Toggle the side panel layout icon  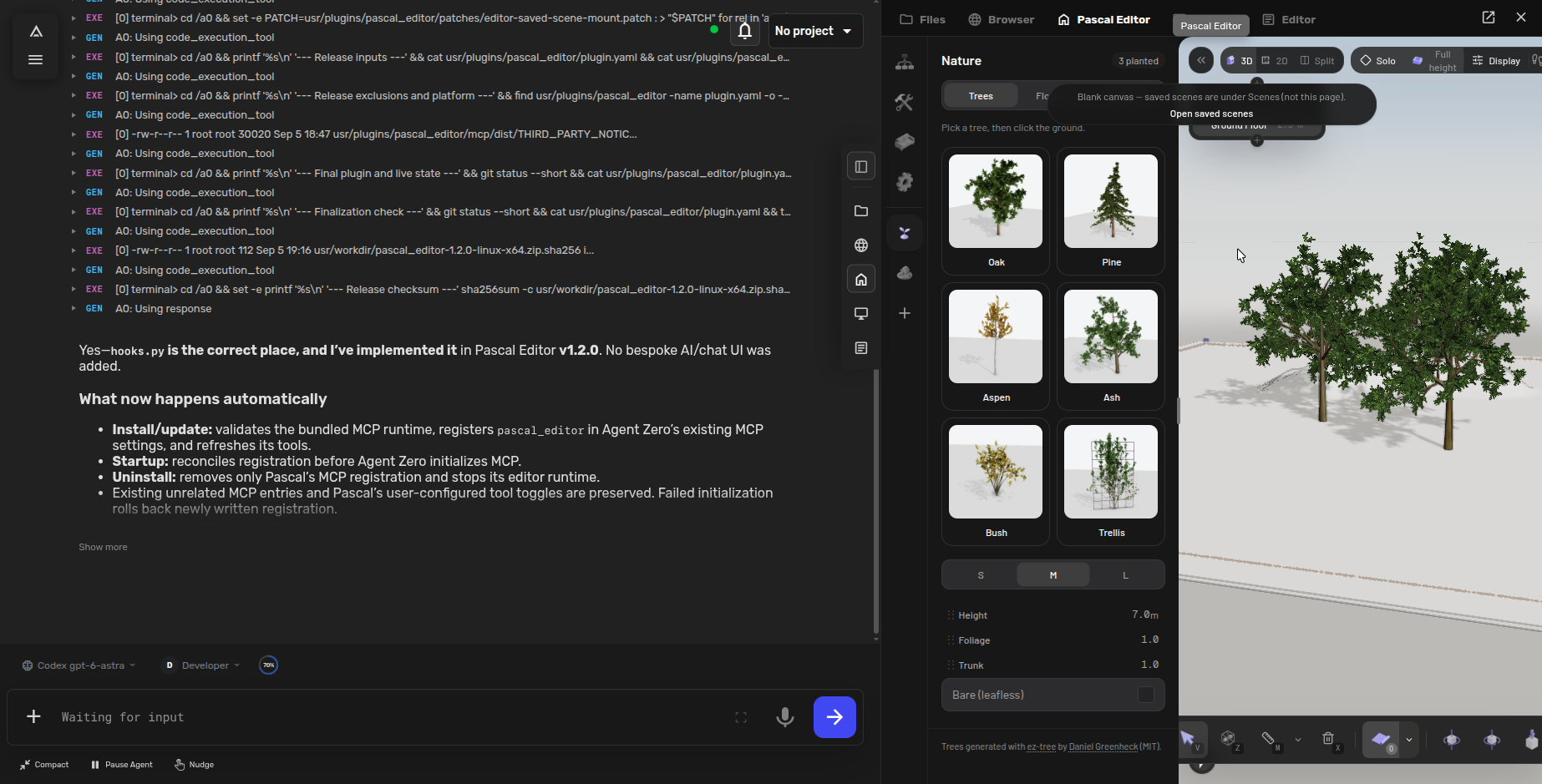point(861,166)
